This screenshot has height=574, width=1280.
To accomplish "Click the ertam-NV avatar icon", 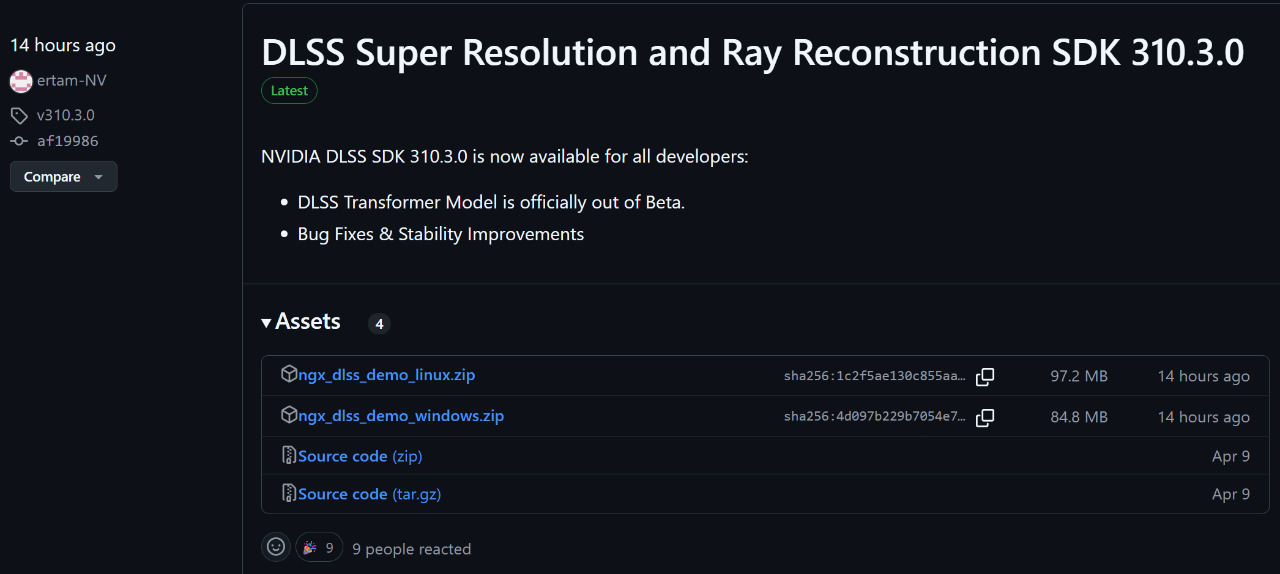I will [x=21, y=81].
